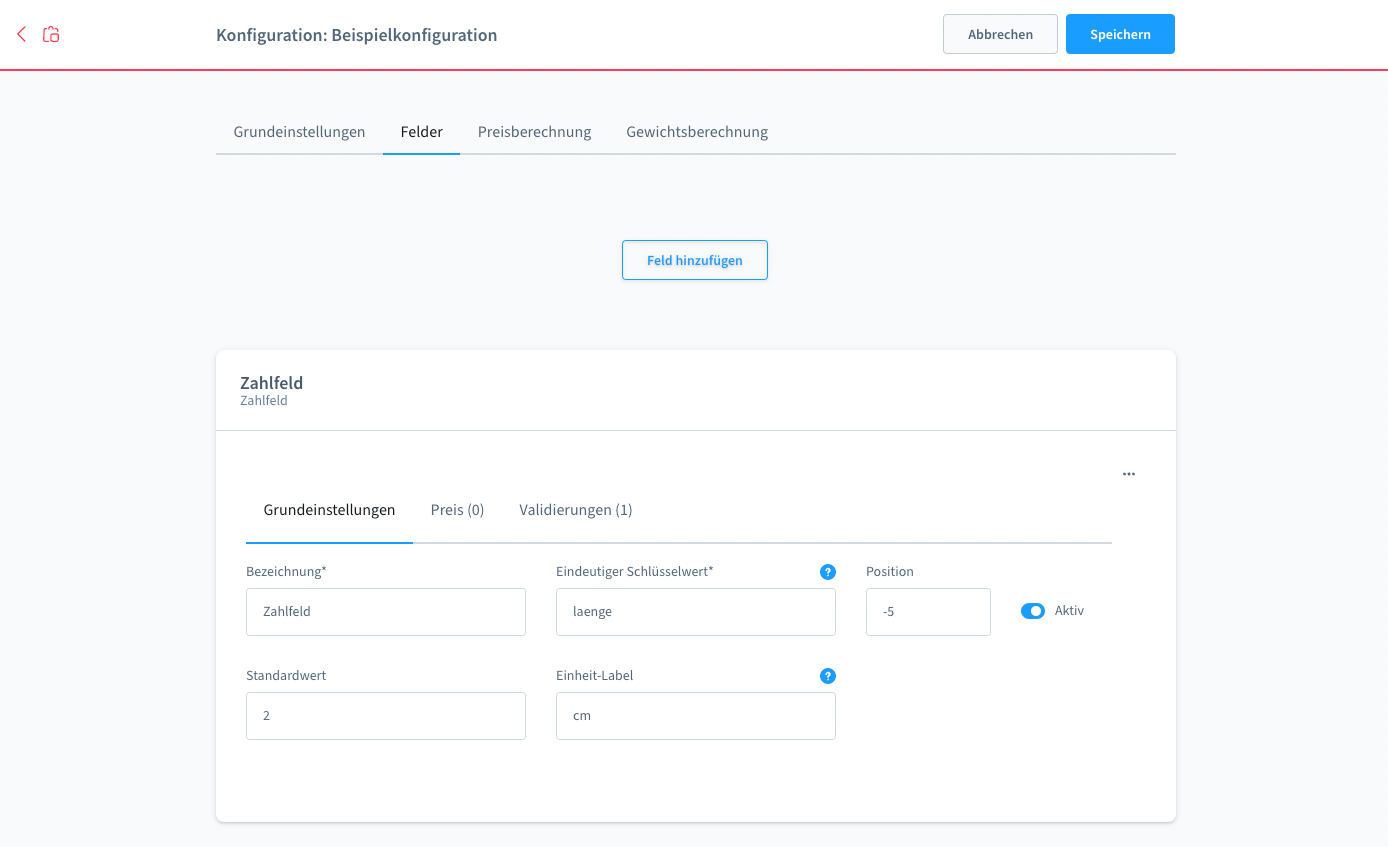Click the red back arrow icon
The image size is (1388, 847).
[22, 34]
